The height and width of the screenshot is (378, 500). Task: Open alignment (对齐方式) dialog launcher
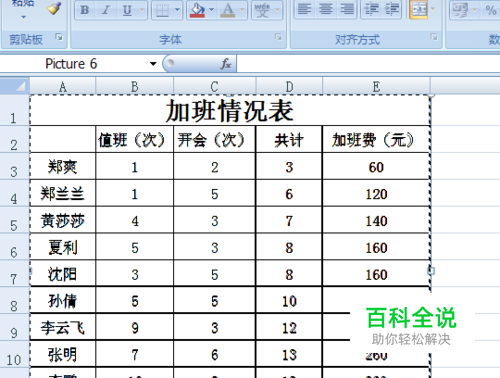[x=434, y=37]
